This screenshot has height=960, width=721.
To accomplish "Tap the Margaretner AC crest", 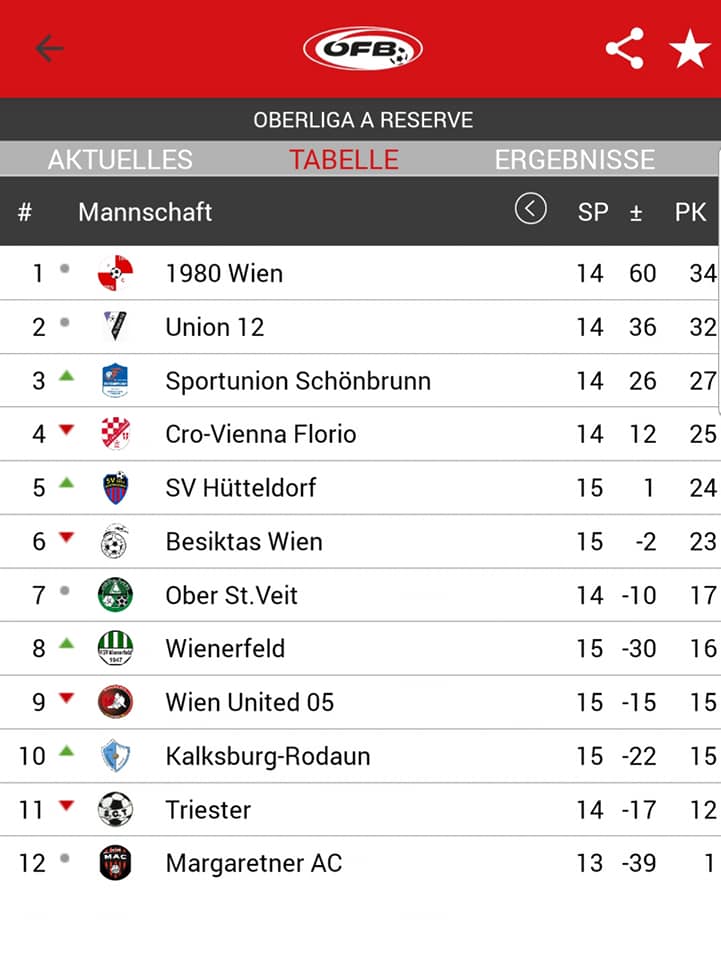I will (x=115, y=863).
